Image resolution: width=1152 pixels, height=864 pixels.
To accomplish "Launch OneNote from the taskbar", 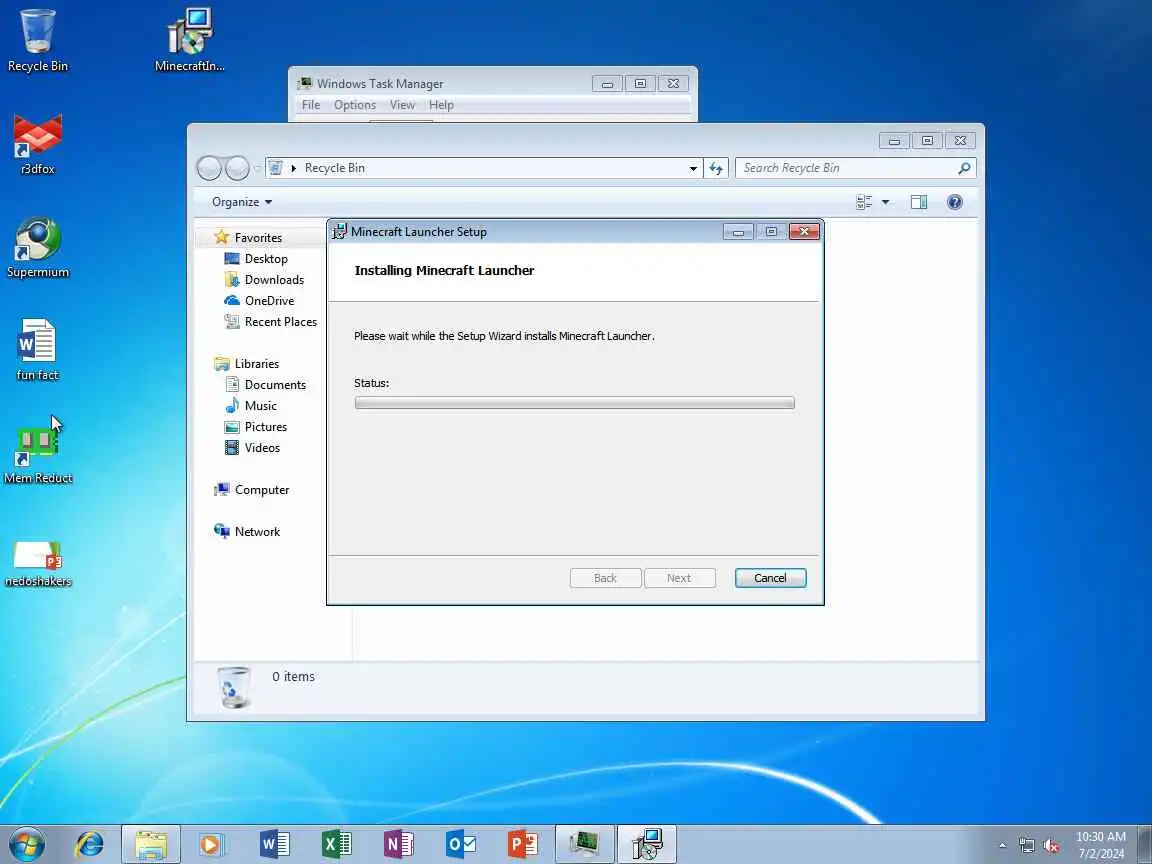I will click(398, 844).
